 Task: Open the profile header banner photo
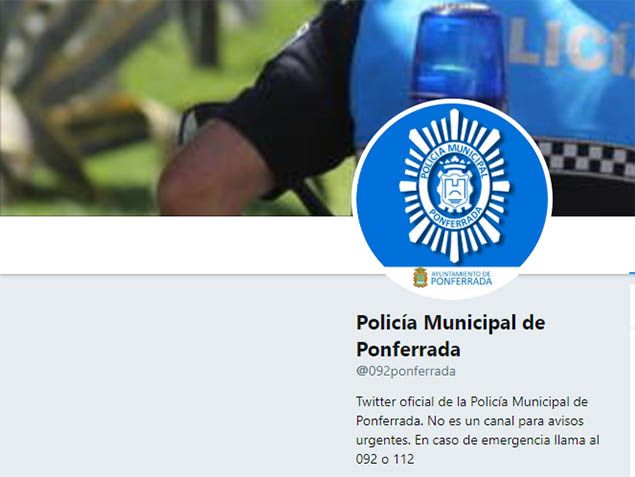click(318, 108)
